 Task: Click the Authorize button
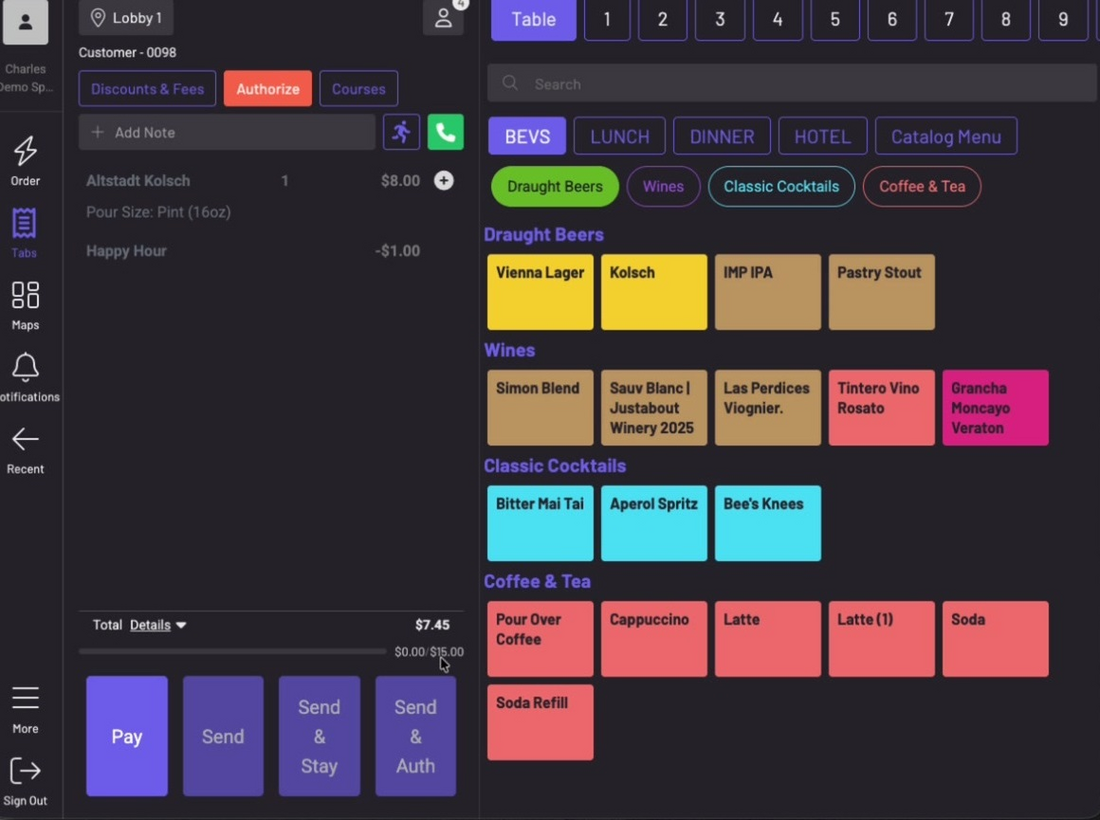[268, 89]
